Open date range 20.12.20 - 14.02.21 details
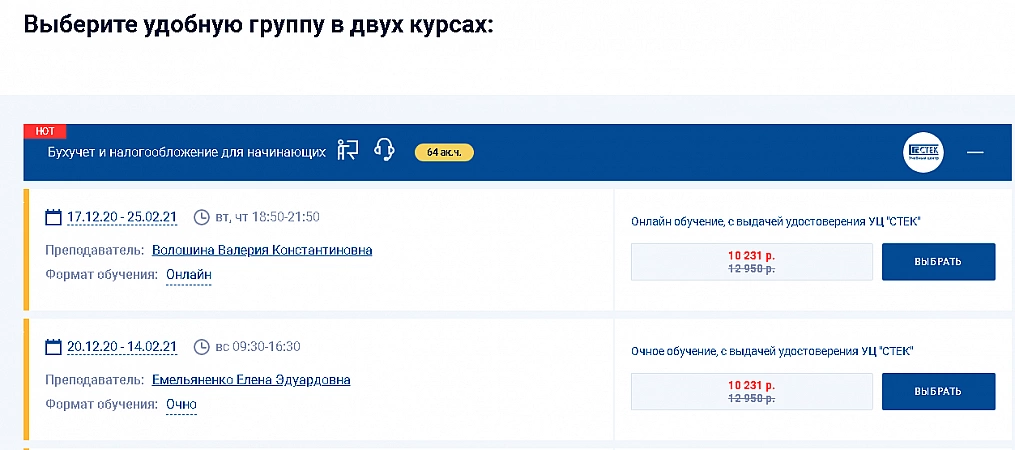The image size is (1015, 450). pos(122,347)
